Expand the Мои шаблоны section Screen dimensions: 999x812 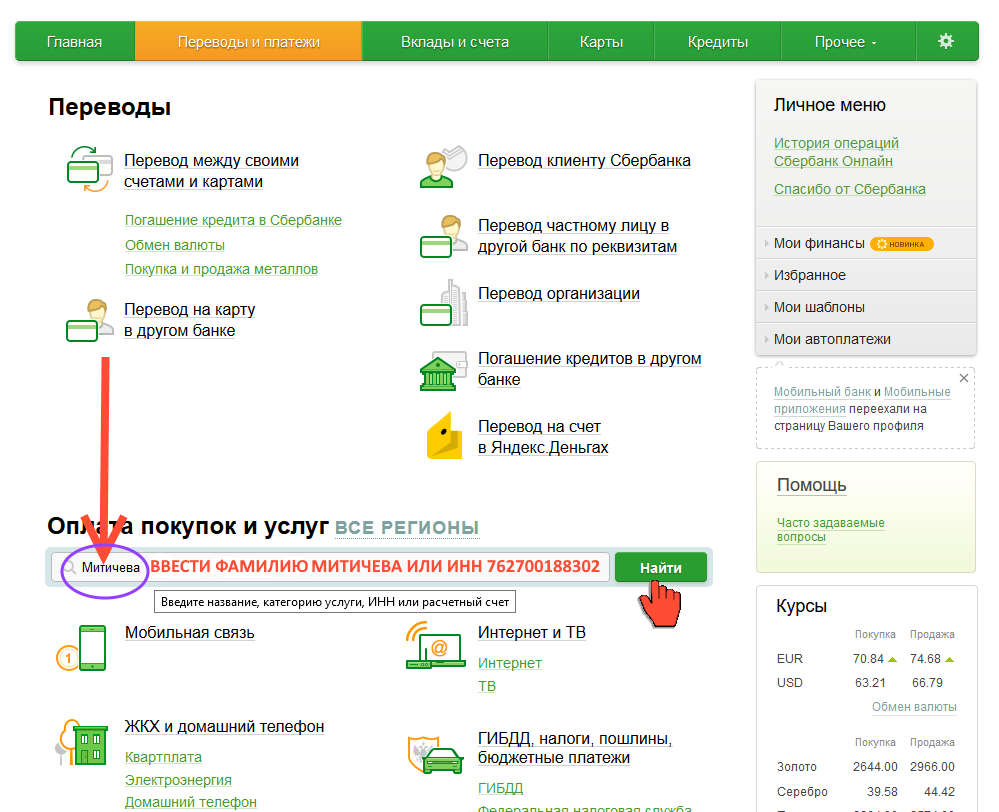818,307
